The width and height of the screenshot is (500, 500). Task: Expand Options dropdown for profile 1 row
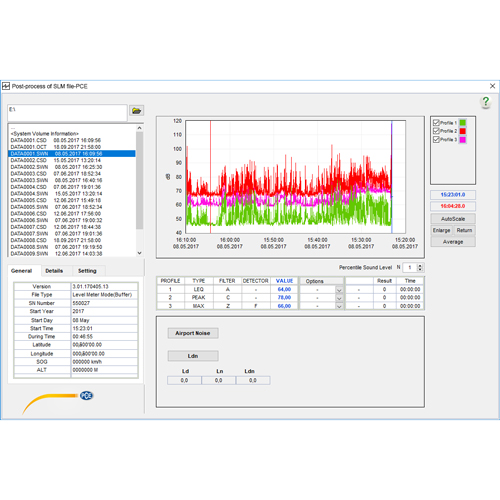[339, 290]
